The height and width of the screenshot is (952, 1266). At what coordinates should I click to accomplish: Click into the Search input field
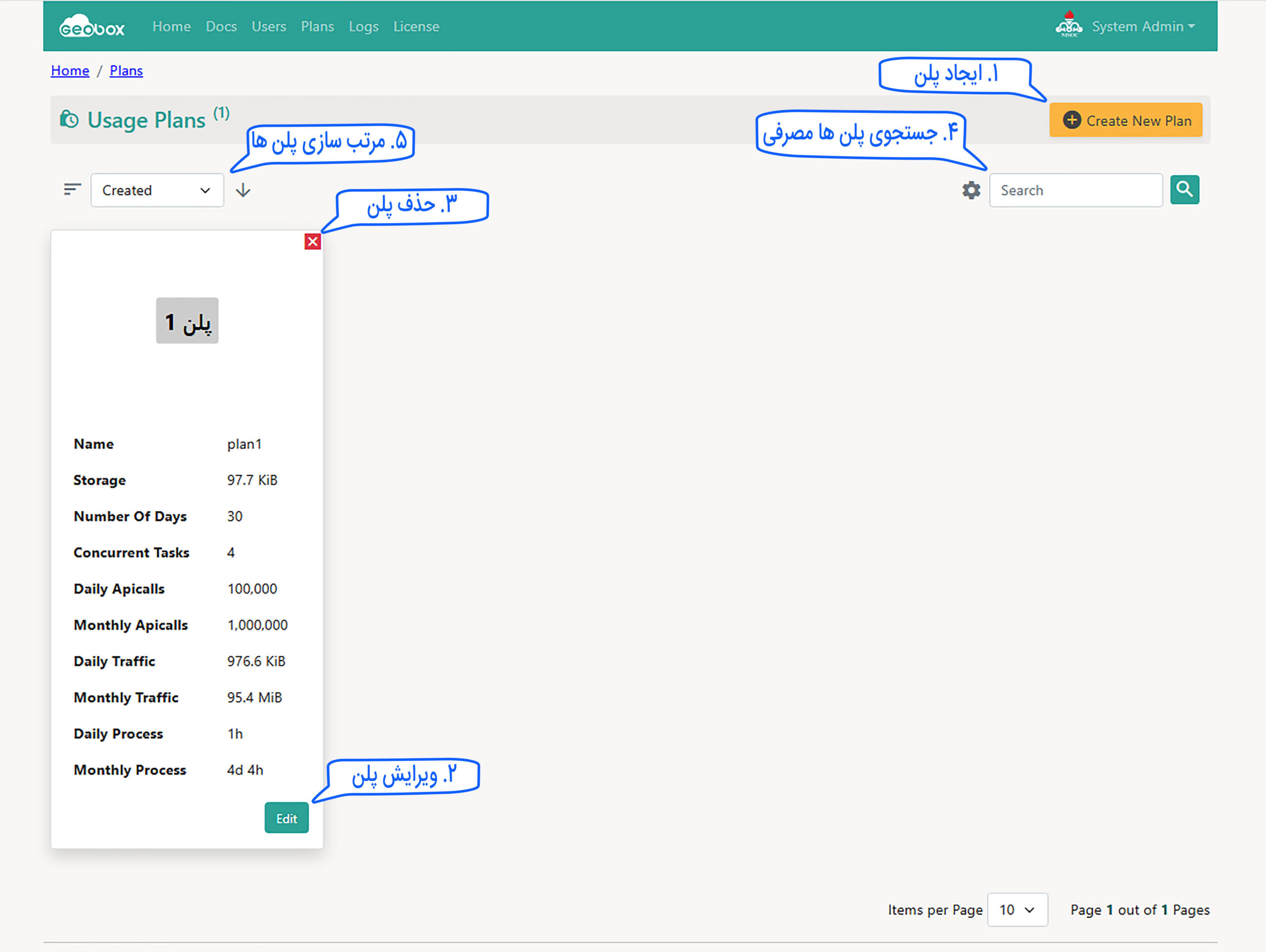pyautogui.click(x=1075, y=190)
